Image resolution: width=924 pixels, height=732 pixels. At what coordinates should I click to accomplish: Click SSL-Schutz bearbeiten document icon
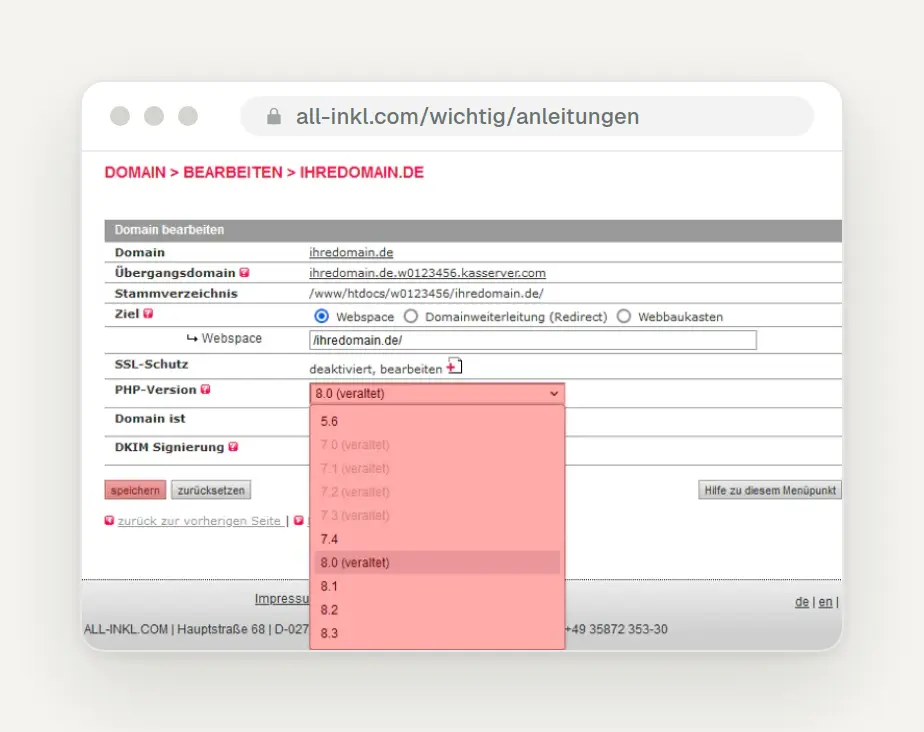(x=454, y=366)
